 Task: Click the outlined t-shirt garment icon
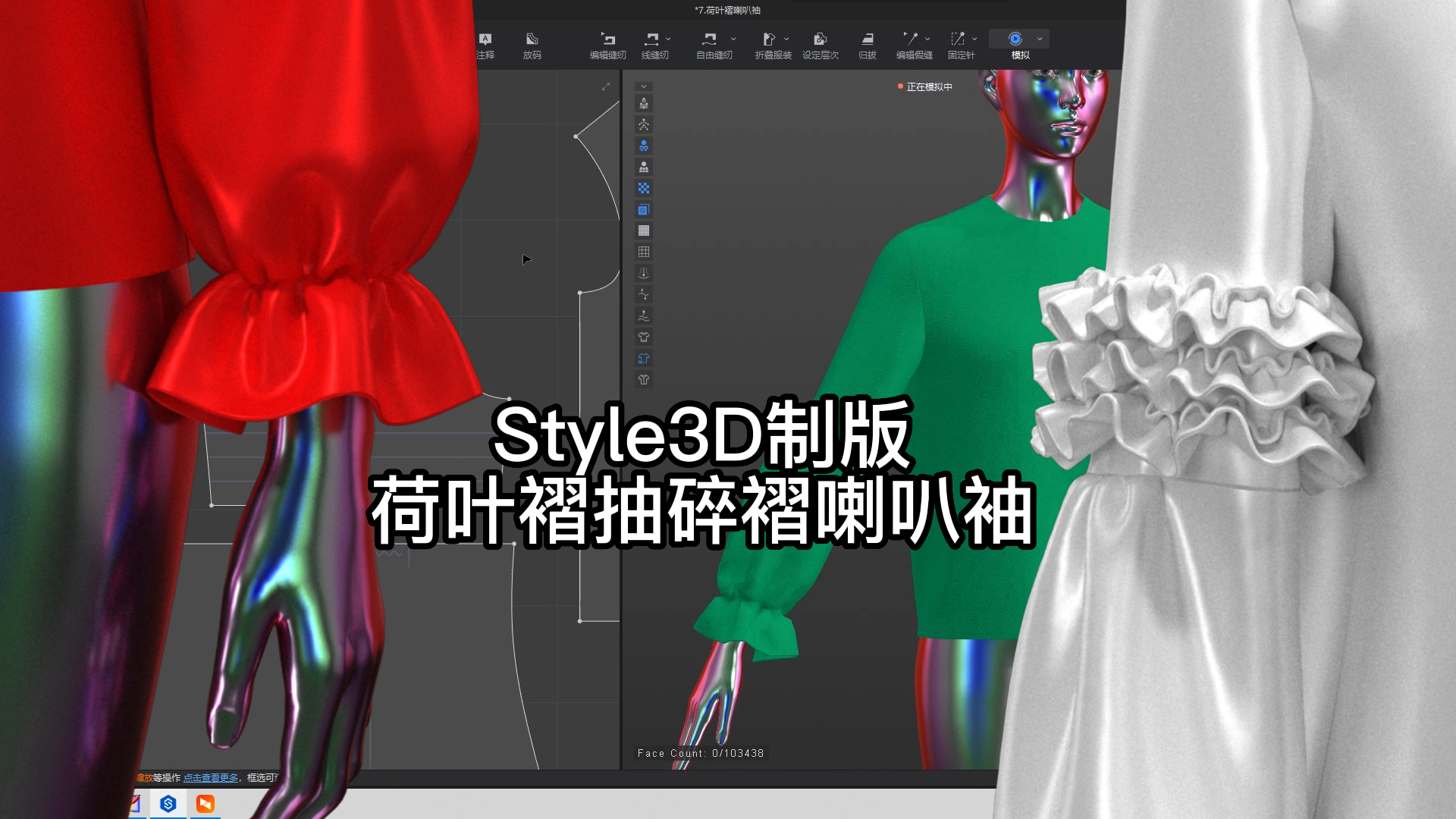point(644,337)
